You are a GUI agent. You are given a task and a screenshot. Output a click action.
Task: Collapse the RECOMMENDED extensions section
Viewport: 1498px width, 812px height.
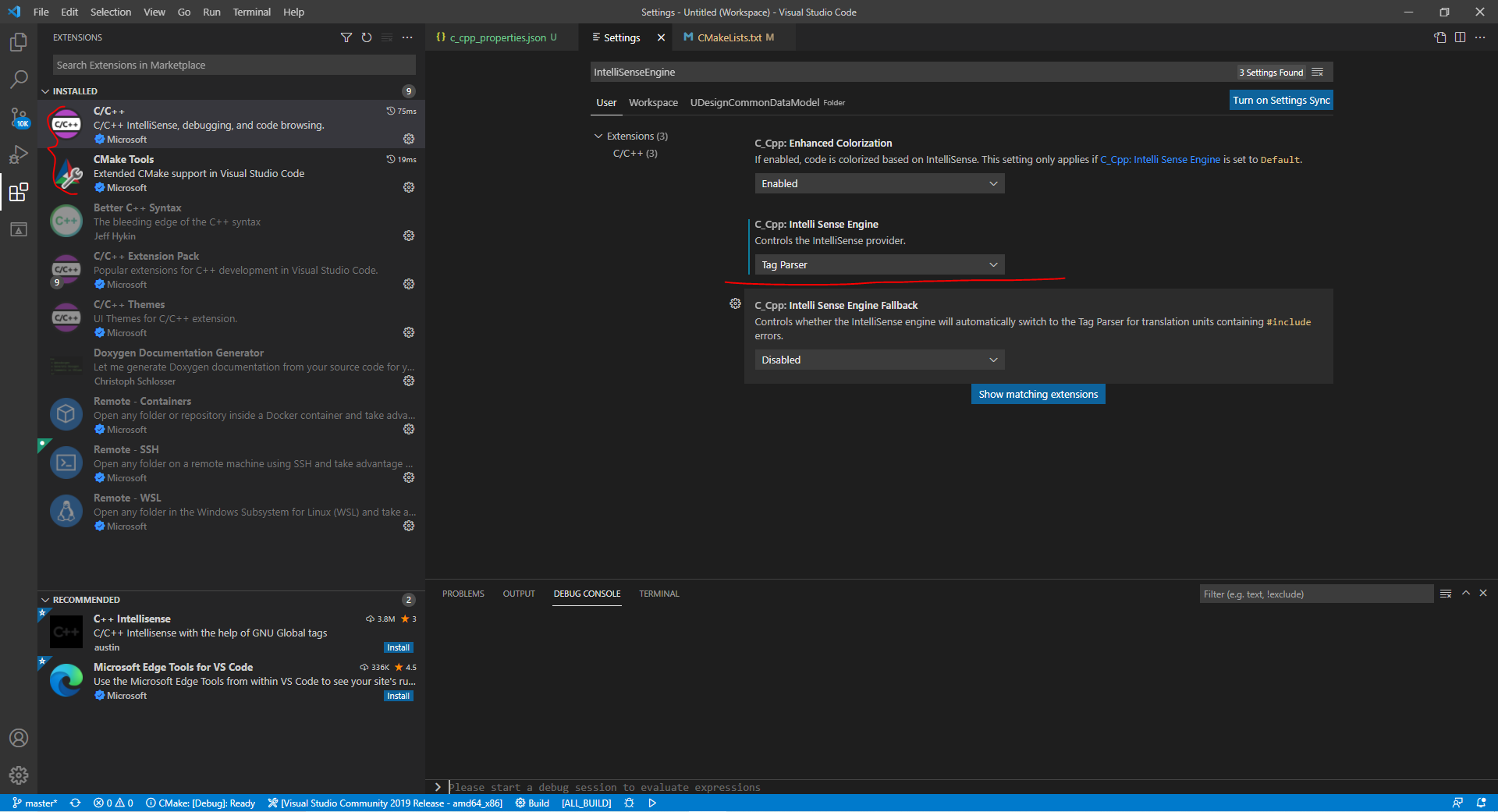pos(45,600)
